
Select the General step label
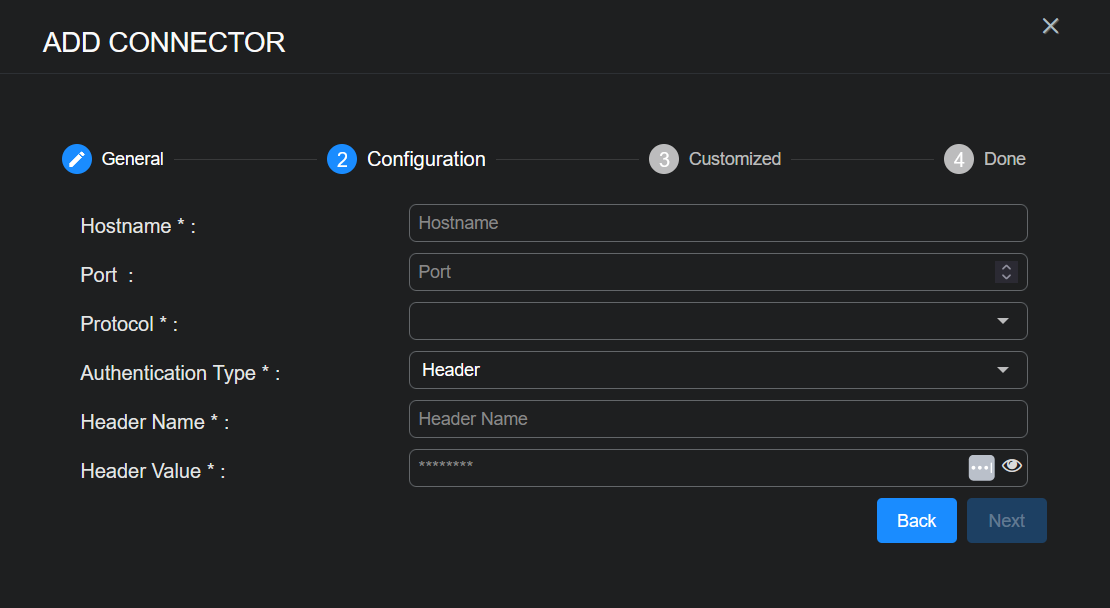(x=132, y=159)
